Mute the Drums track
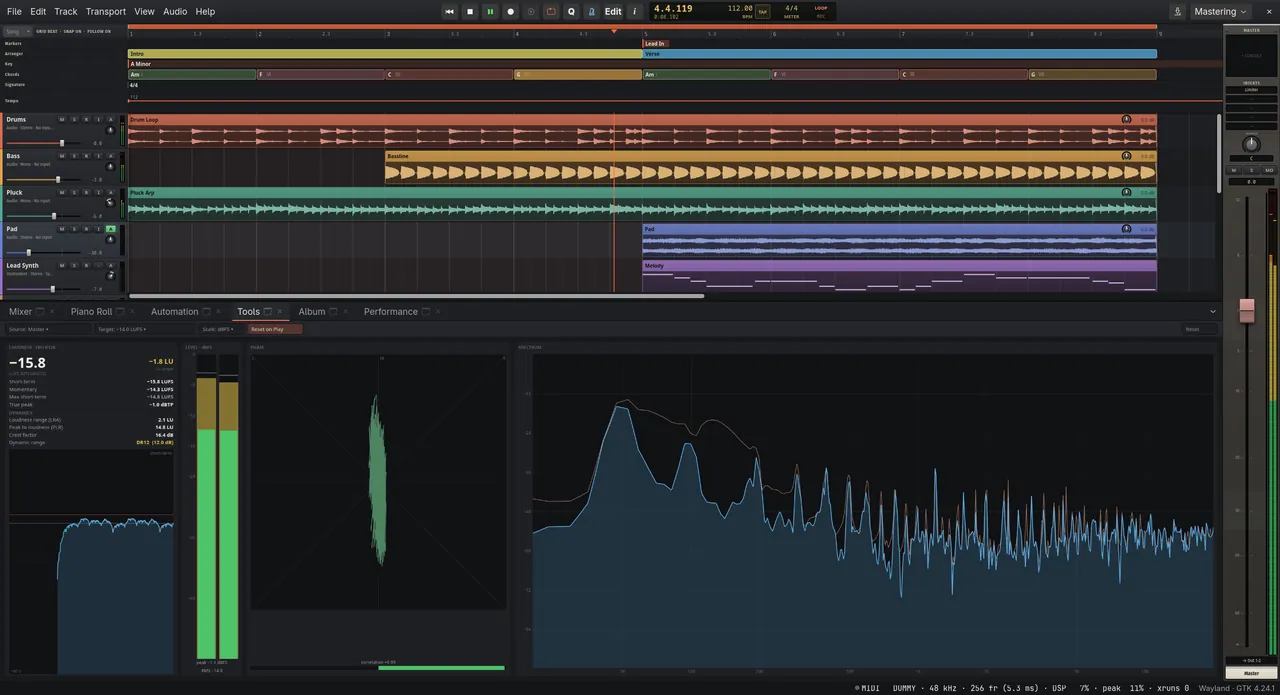Image resolution: width=1280 pixels, height=695 pixels. [62, 119]
